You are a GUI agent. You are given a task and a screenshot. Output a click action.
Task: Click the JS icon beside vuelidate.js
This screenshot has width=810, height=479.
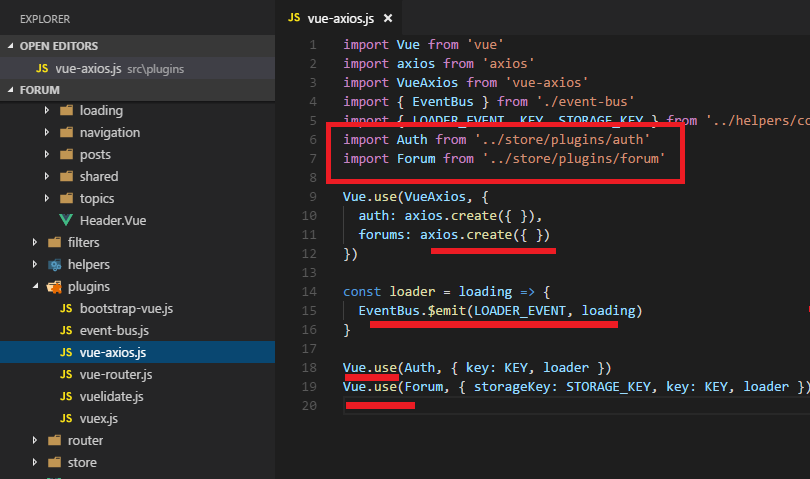tap(66, 396)
